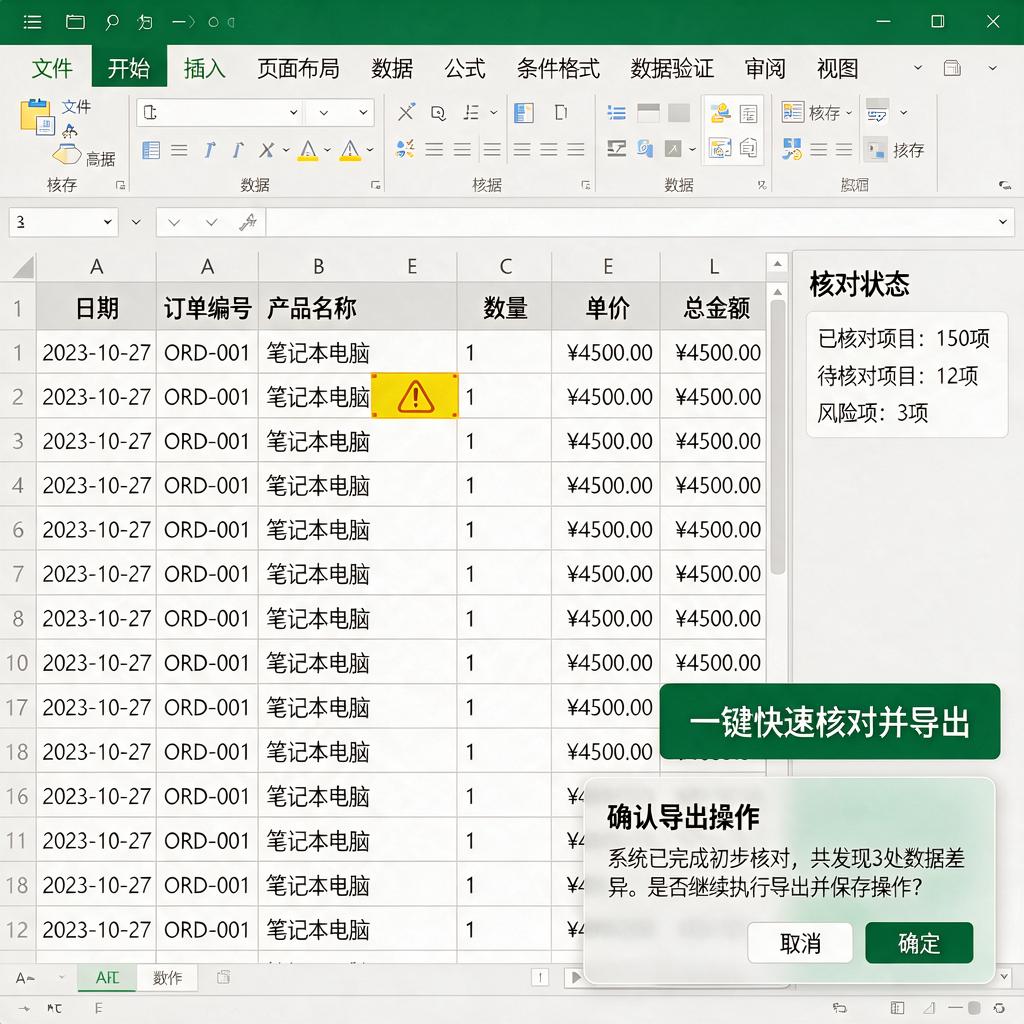The image size is (1024, 1024).
Task: Click the yellow warning icon in sheet cell
Action: [415, 396]
